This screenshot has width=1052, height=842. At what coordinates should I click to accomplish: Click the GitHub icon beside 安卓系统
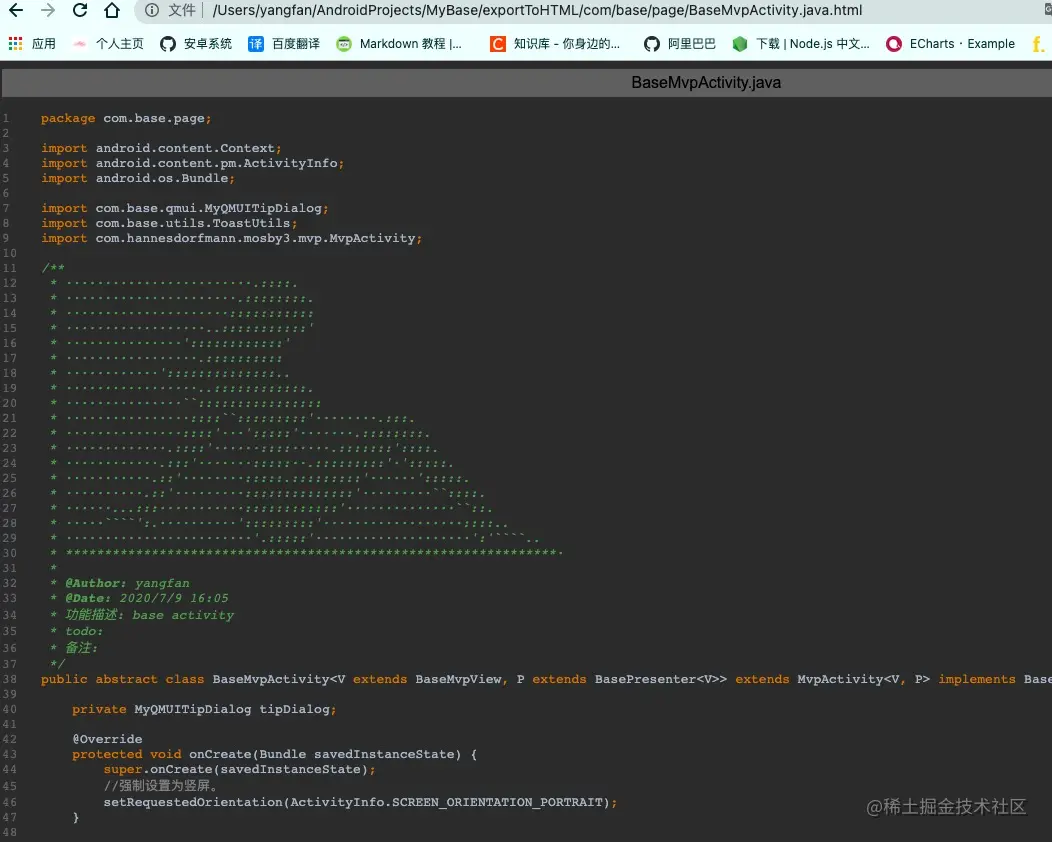[x=168, y=44]
